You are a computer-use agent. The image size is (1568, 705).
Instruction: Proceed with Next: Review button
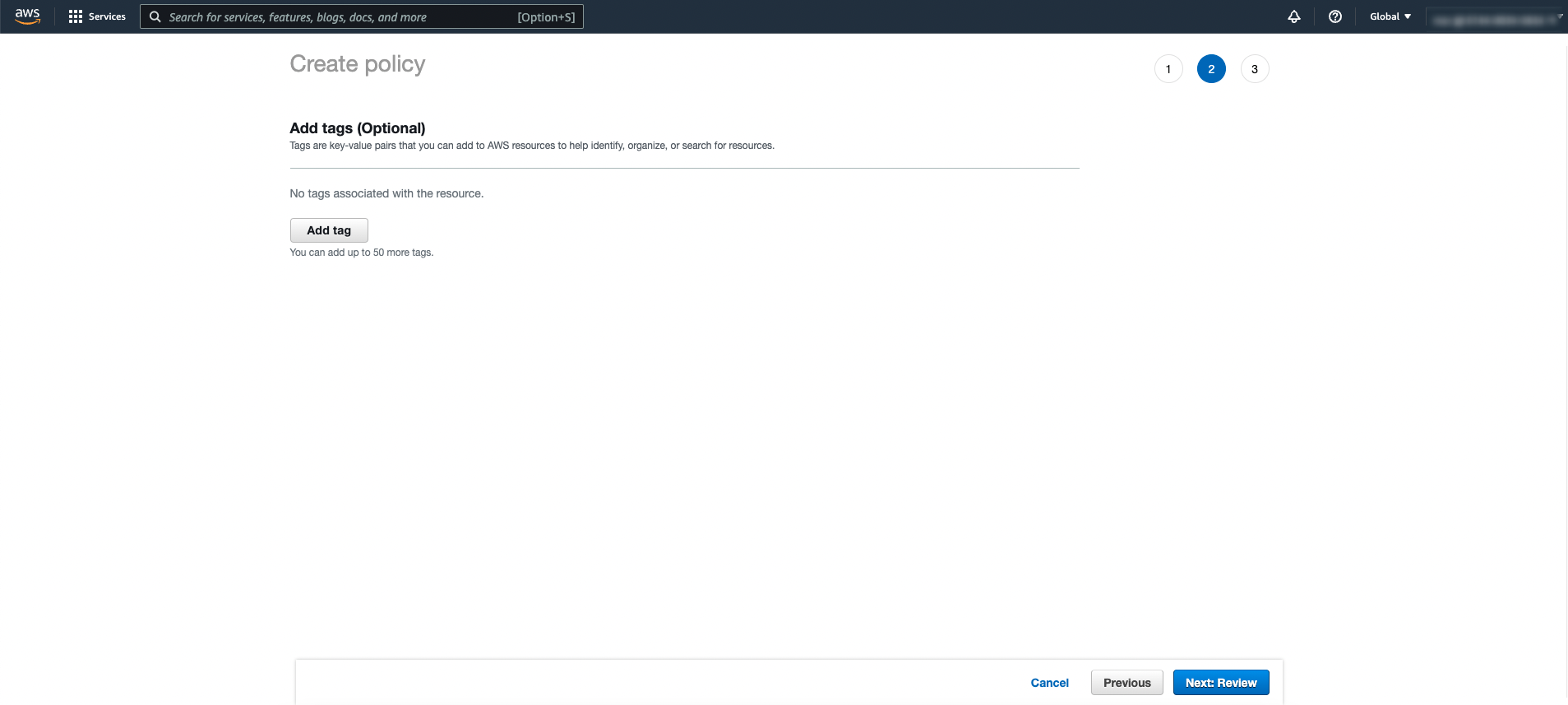click(1221, 683)
